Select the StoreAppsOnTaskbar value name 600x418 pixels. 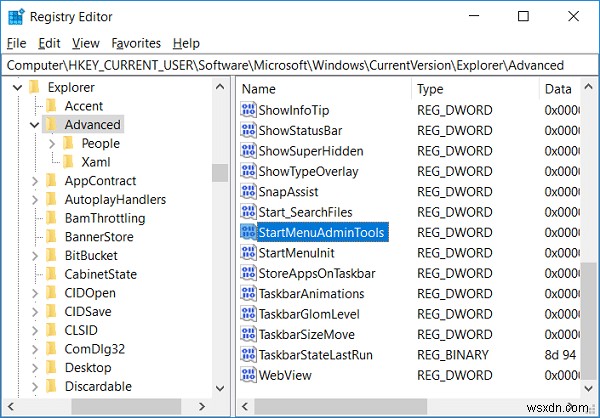pyautogui.click(x=317, y=273)
